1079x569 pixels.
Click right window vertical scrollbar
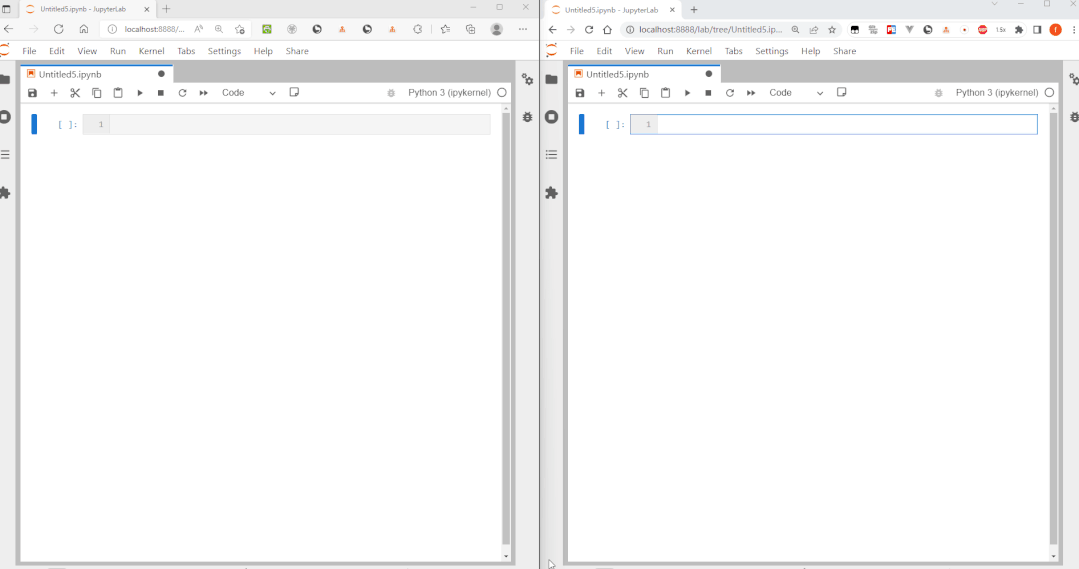pos(1053,328)
